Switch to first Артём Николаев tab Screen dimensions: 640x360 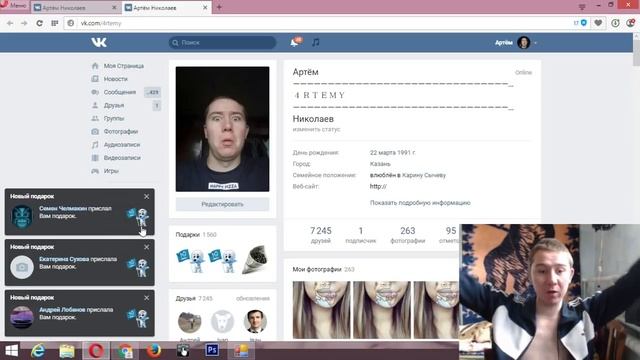tap(76, 7)
